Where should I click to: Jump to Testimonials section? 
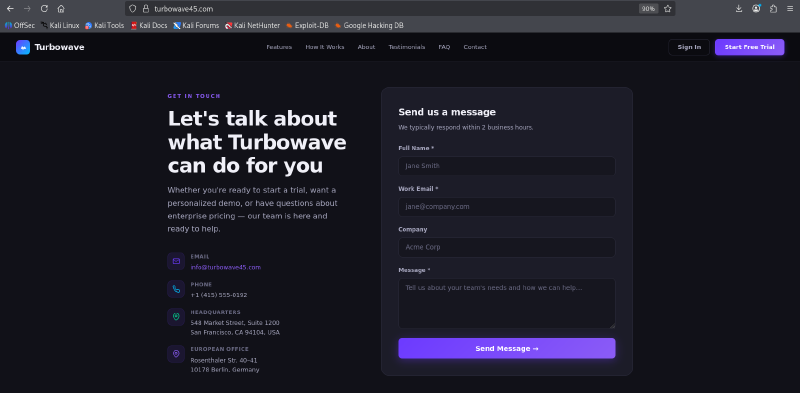(x=407, y=47)
